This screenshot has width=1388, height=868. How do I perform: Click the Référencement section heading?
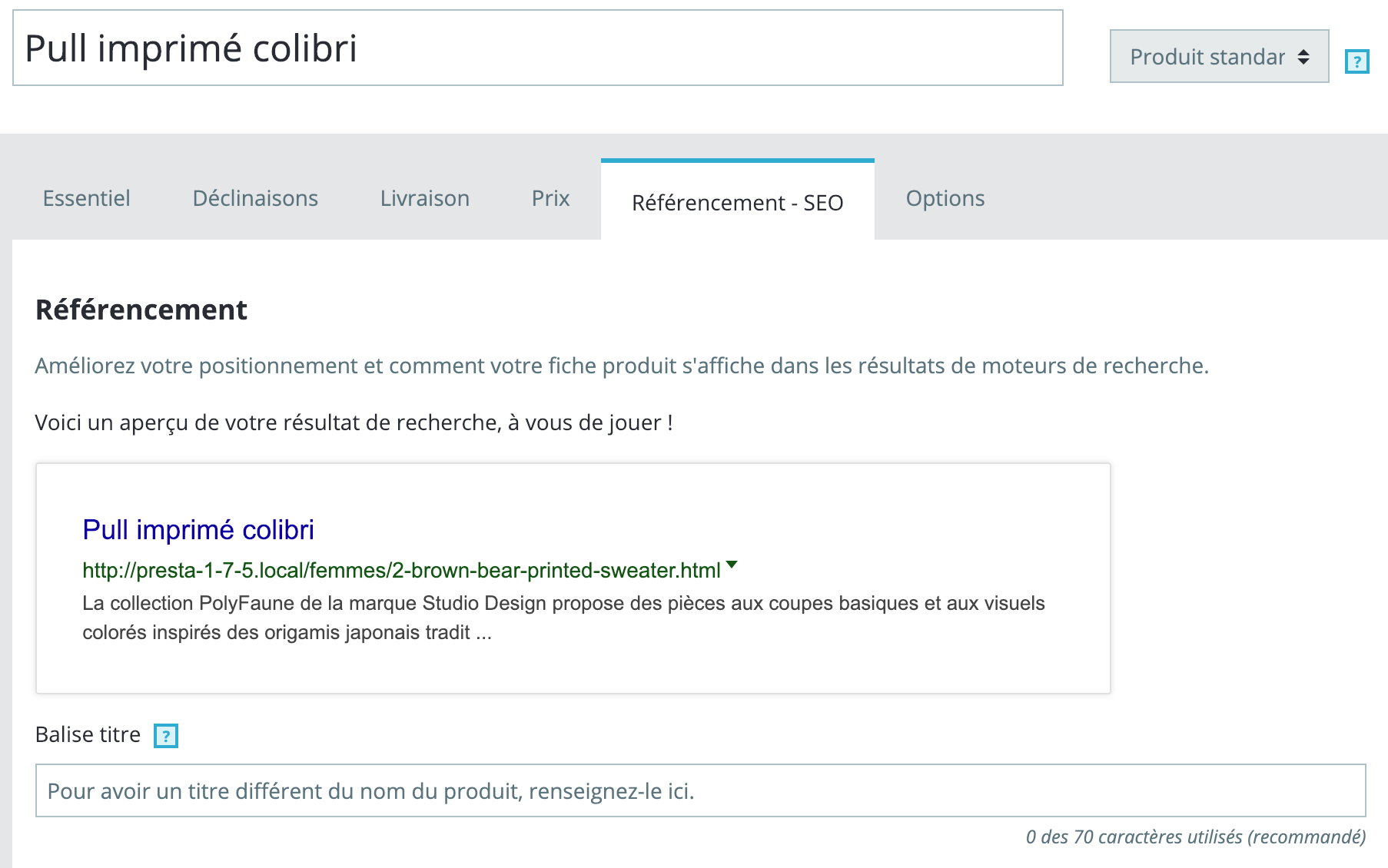(x=141, y=310)
